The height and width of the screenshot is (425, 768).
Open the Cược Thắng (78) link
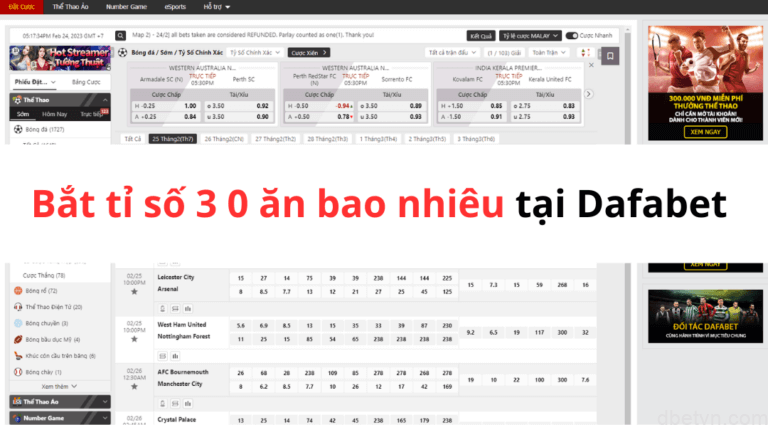[x=44, y=275]
